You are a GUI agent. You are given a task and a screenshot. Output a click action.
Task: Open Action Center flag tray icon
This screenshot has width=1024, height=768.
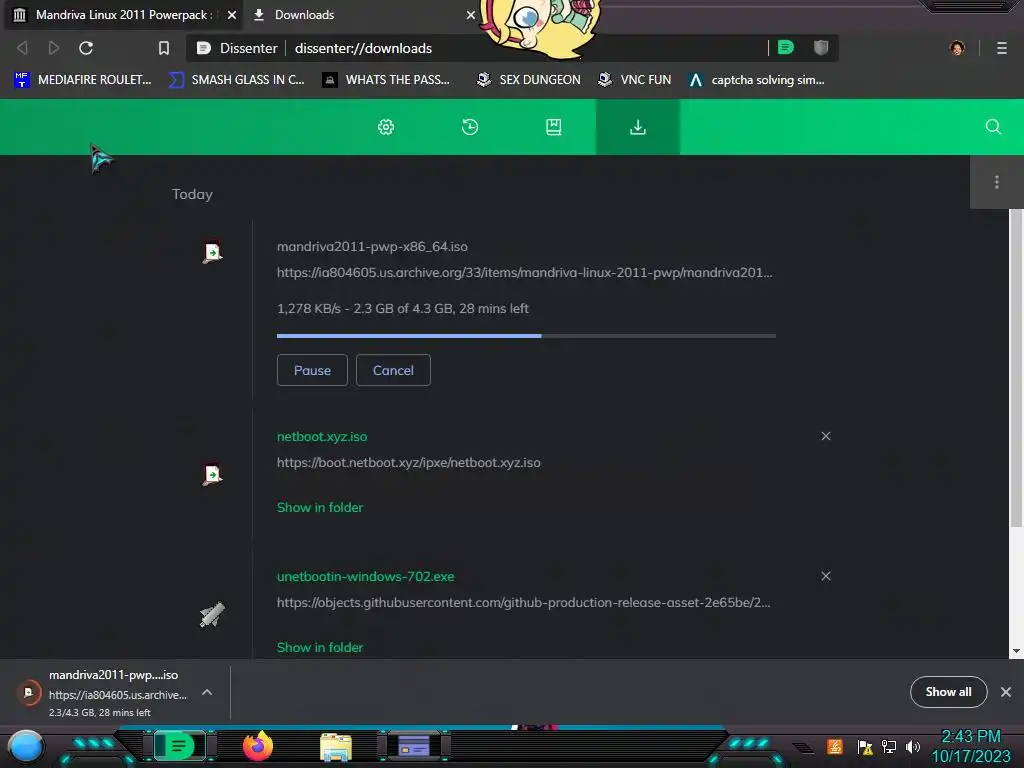click(865, 746)
